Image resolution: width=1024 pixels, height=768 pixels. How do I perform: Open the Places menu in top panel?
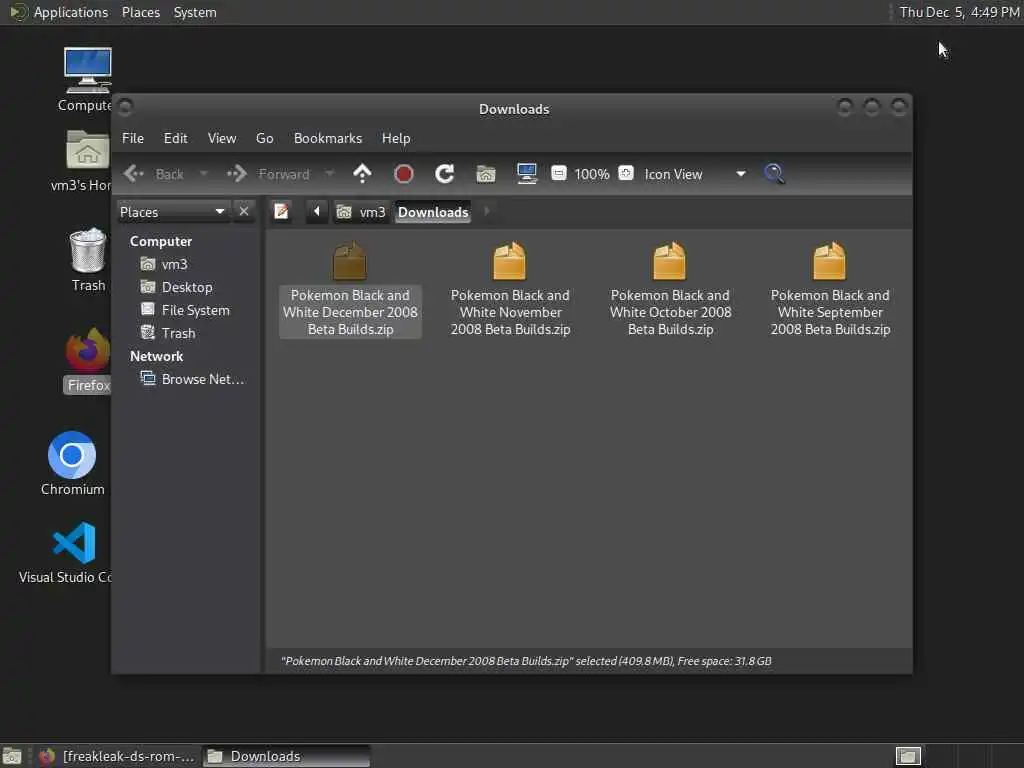[x=140, y=12]
